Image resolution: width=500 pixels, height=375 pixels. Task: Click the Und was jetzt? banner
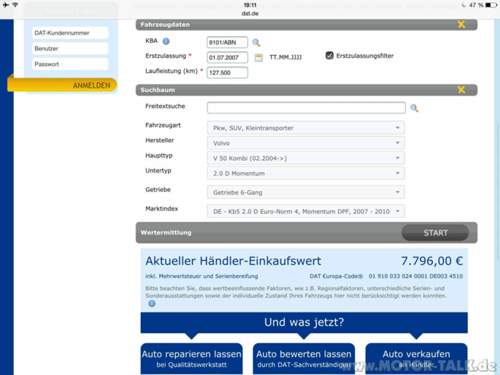tap(304, 323)
